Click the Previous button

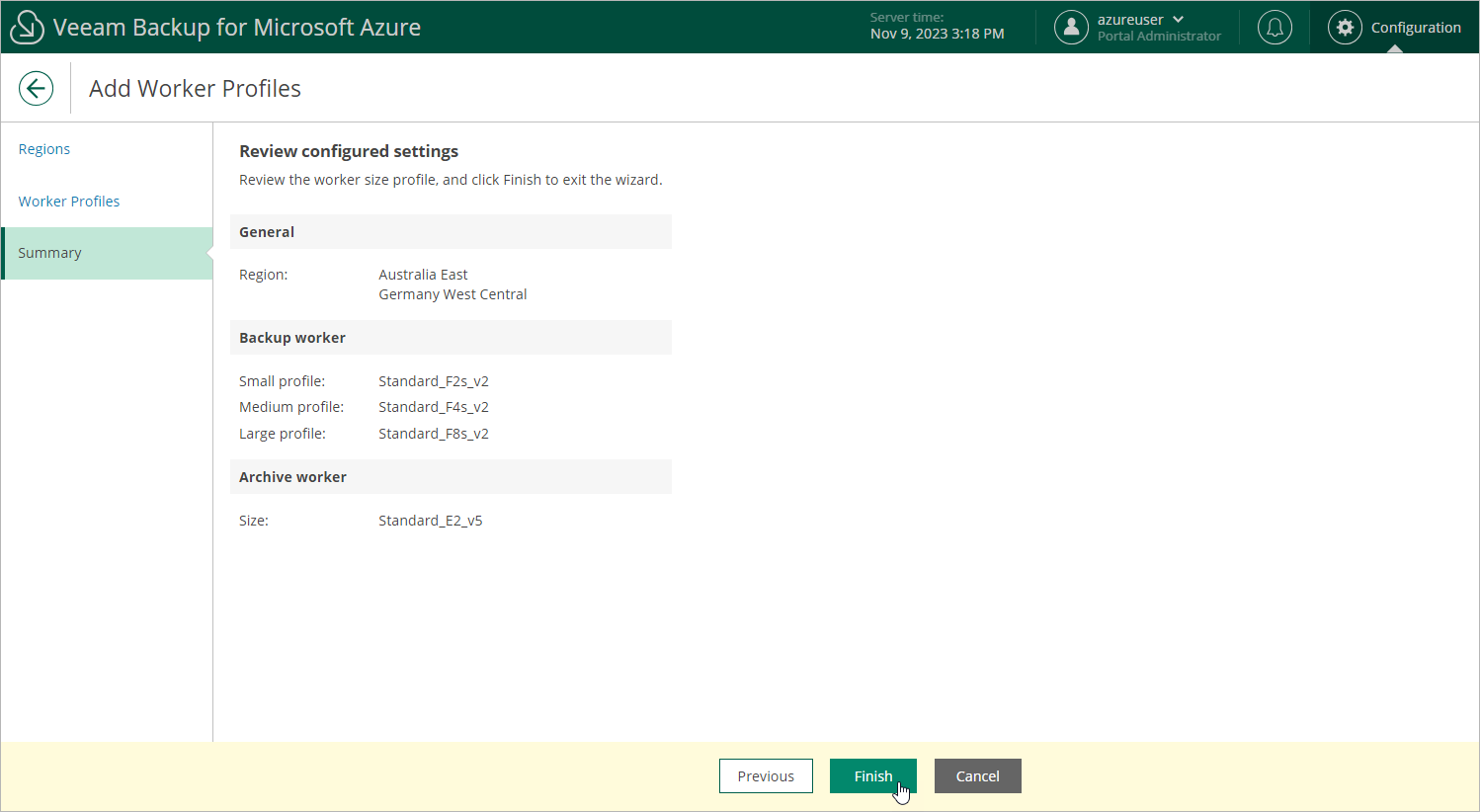click(766, 776)
